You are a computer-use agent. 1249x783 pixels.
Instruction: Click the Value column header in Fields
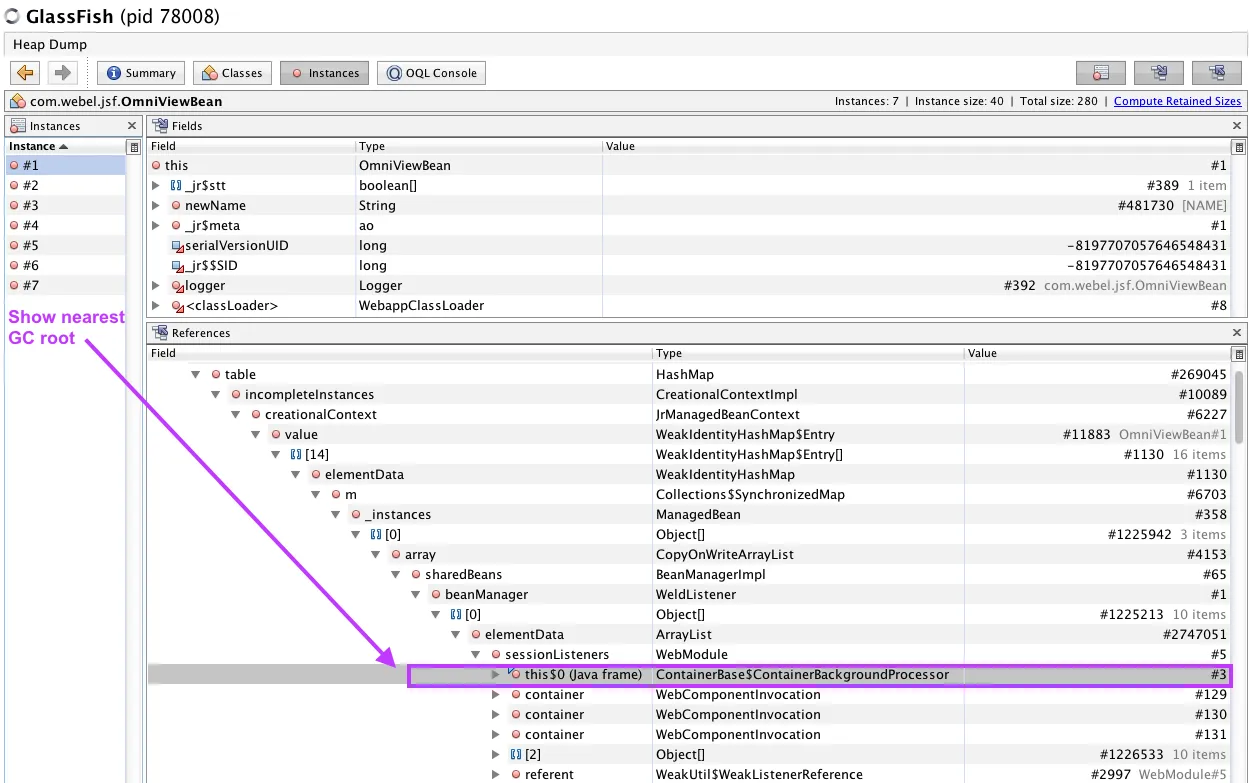click(x=916, y=146)
